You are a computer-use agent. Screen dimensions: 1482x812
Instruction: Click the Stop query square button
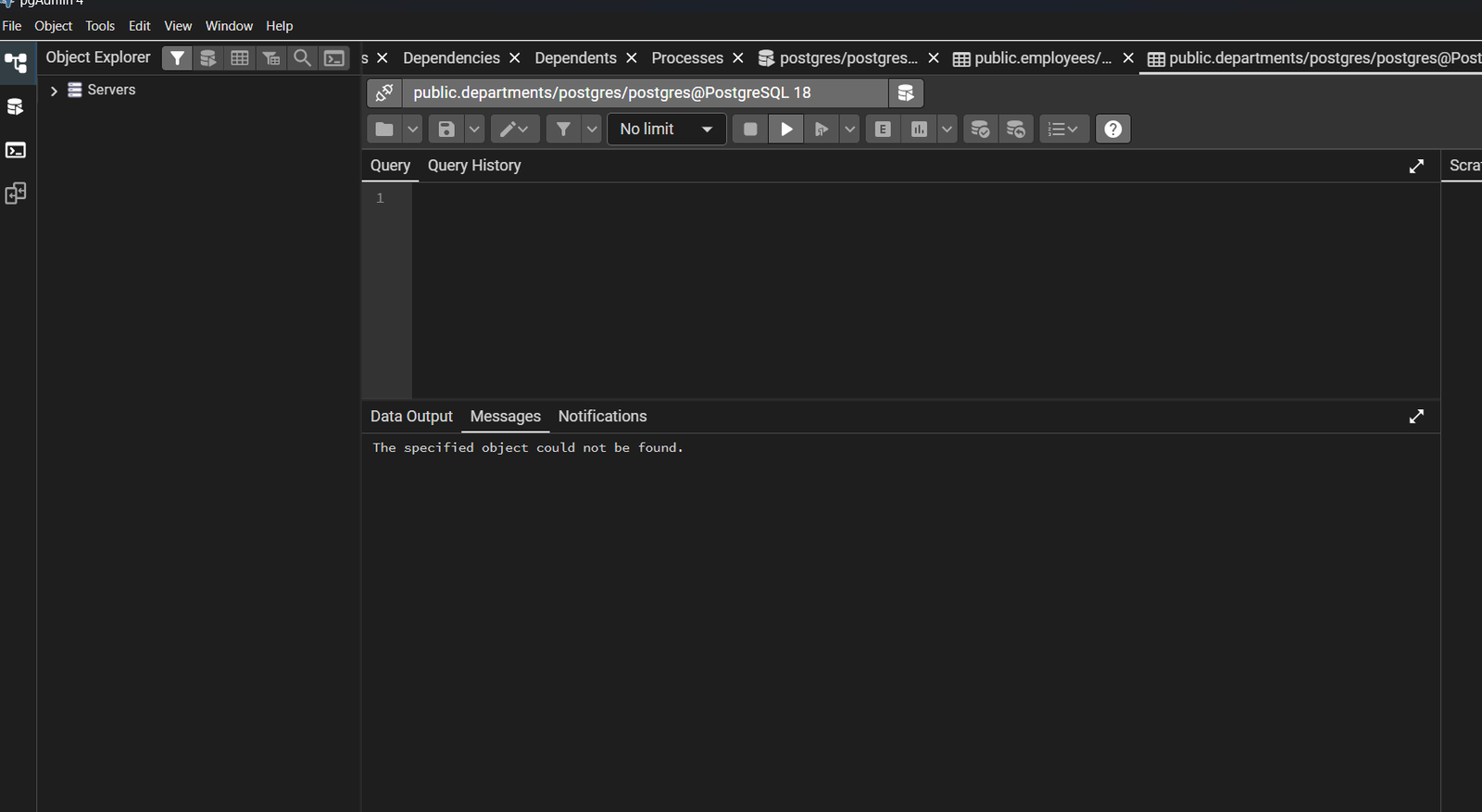[x=750, y=129]
